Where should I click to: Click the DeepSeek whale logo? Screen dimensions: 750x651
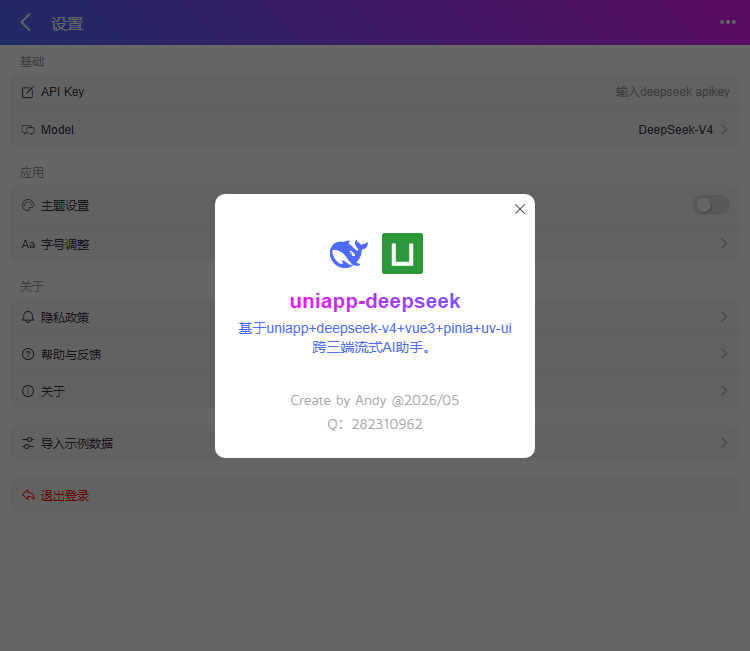click(x=349, y=254)
